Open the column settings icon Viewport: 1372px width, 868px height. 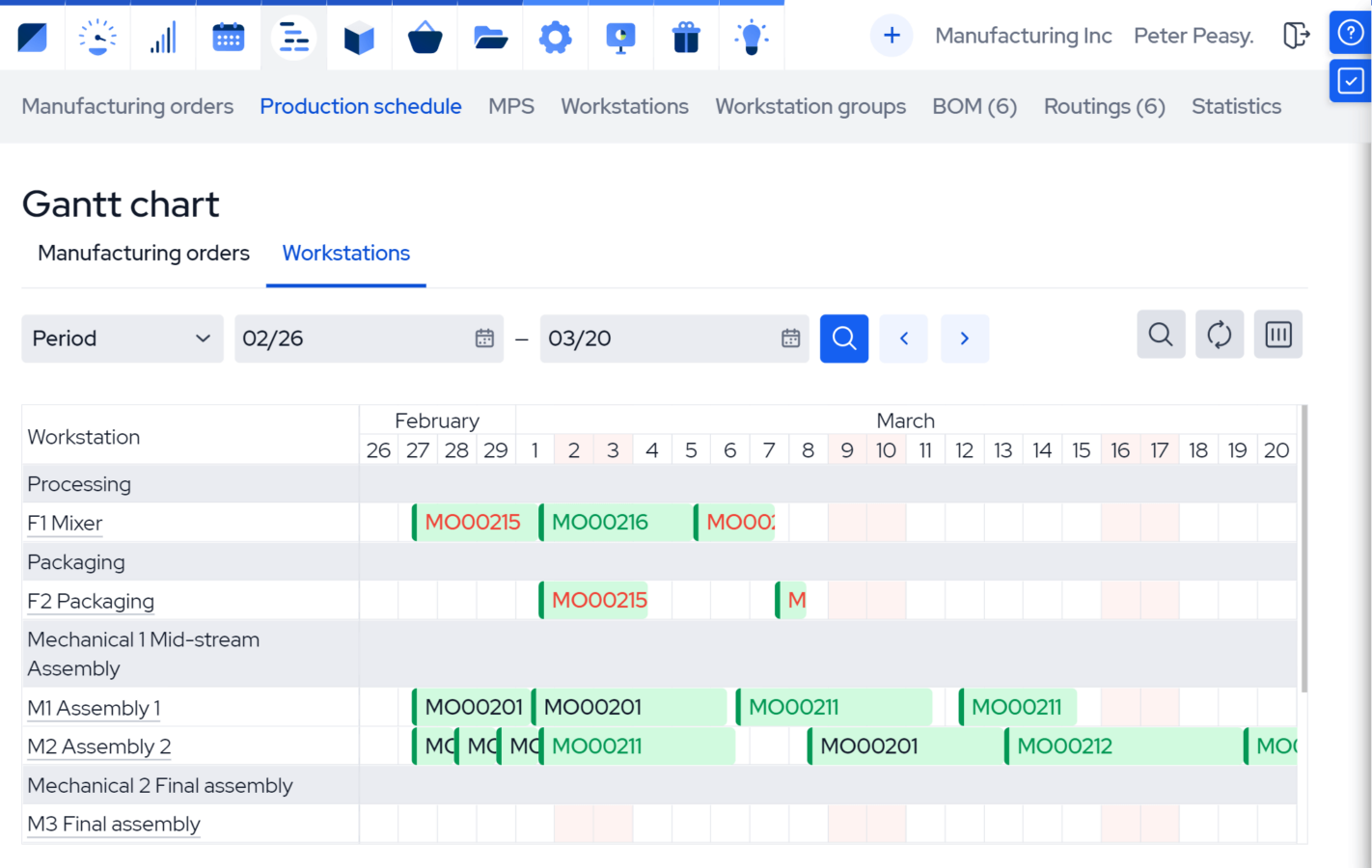pos(1278,334)
